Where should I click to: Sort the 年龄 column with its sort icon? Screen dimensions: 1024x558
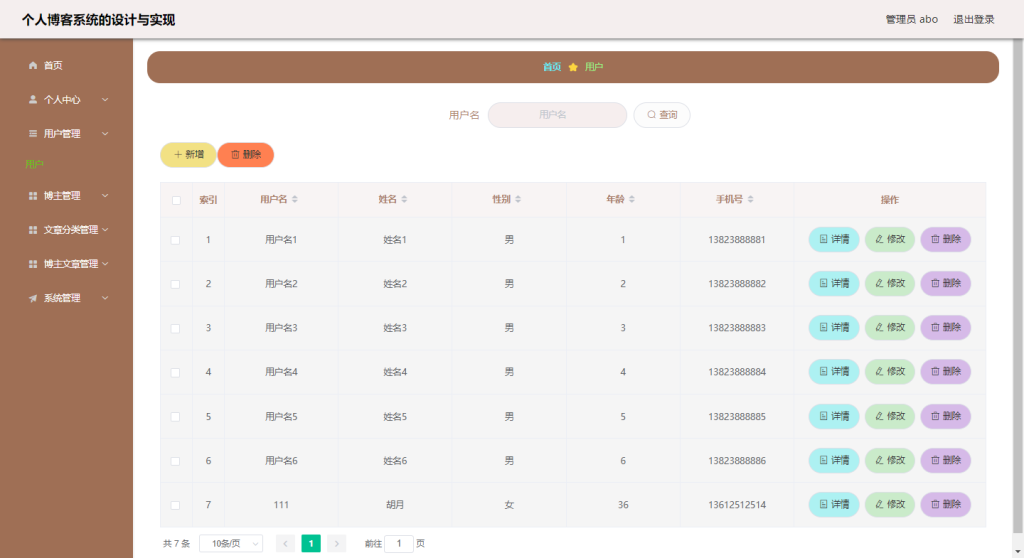[x=632, y=199]
